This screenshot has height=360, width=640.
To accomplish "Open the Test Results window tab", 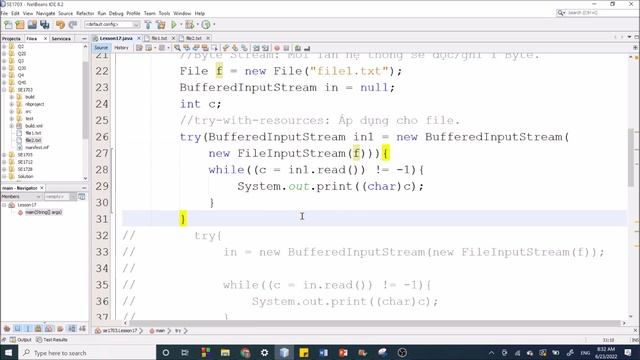I will coord(51,340).
